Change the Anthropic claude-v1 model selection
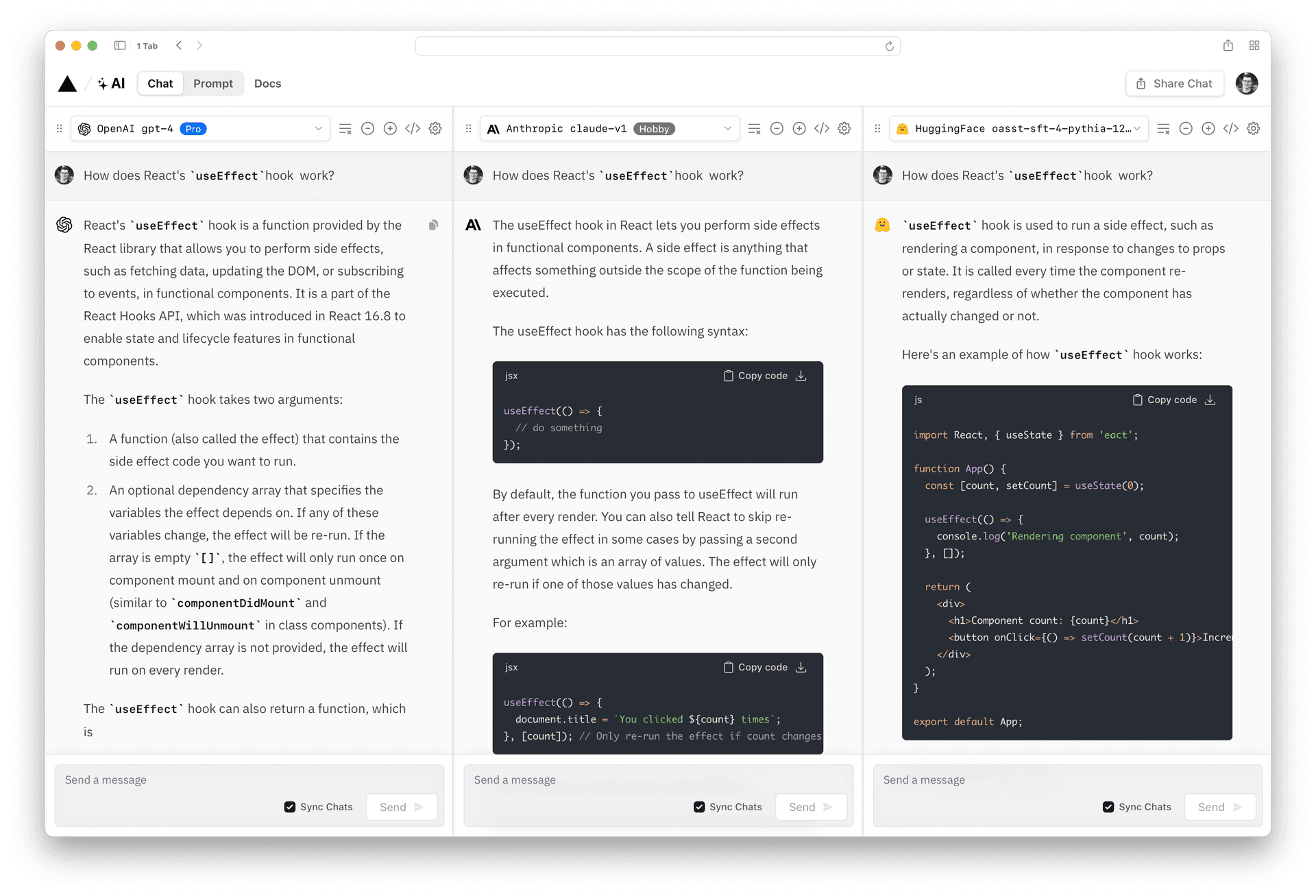1316x896 pixels. [x=727, y=128]
